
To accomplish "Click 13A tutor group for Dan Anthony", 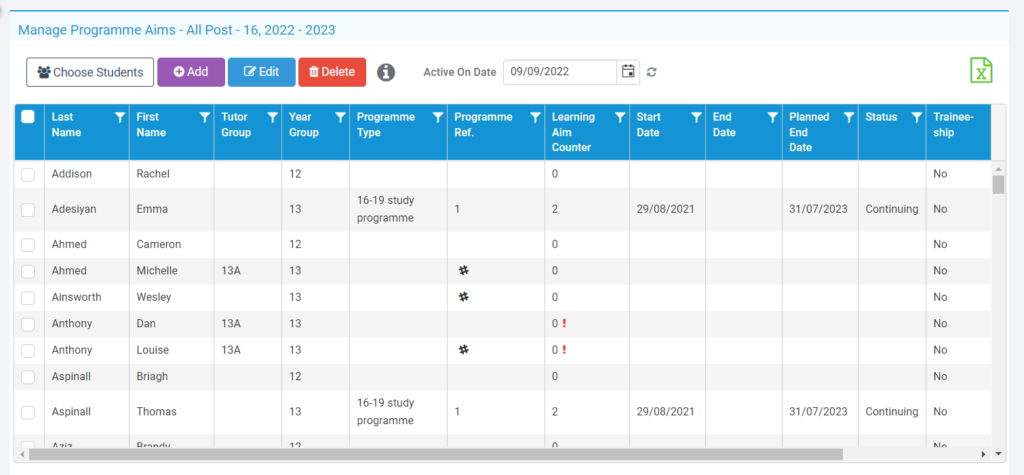I will [x=231, y=323].
